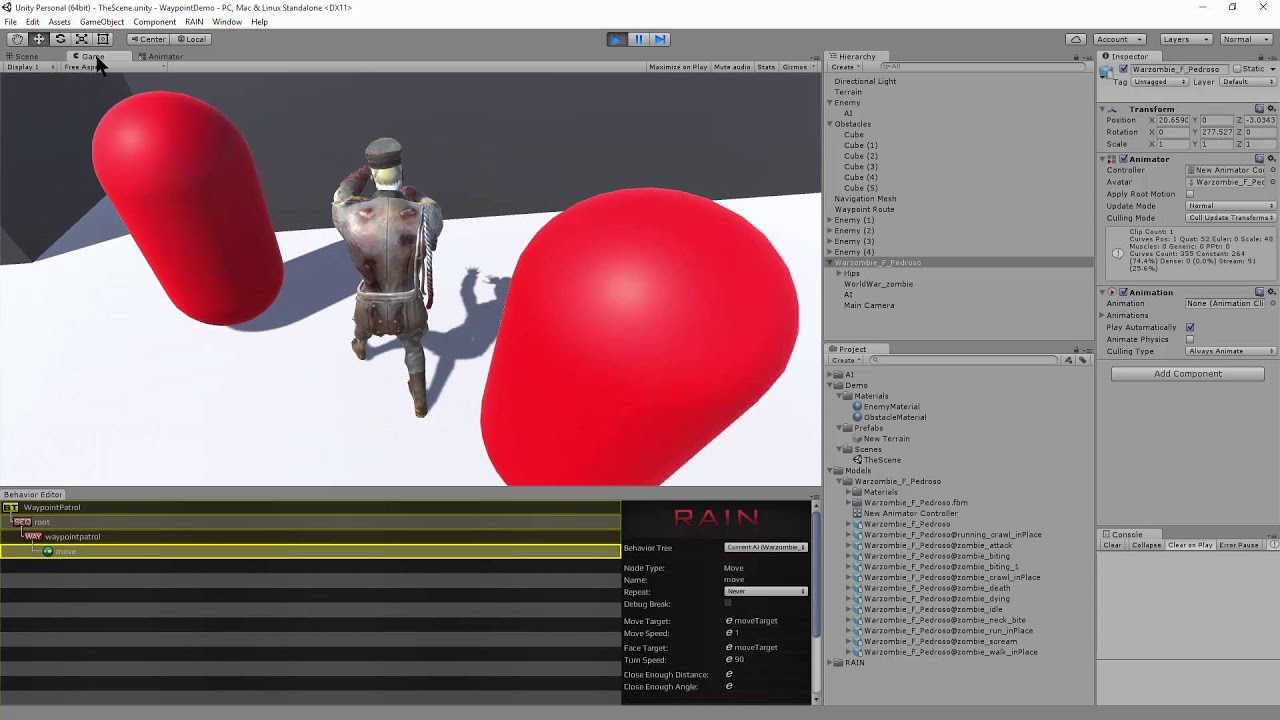Toggle the Center pivot button
Image resolution: width=1280 pixels, height=720 pixels.
coord(148,39)
